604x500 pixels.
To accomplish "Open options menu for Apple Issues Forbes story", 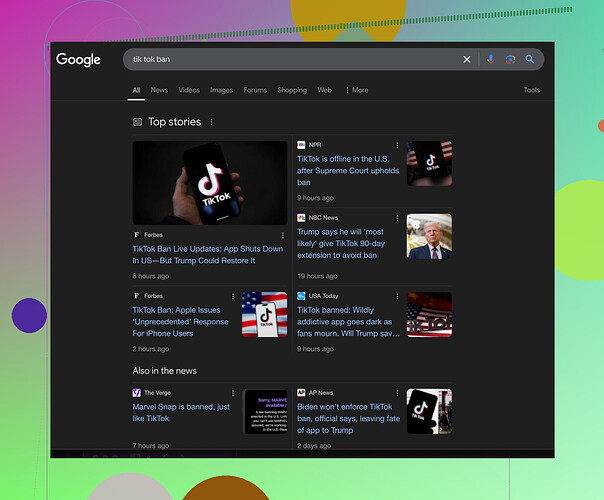I will [233, 296].
